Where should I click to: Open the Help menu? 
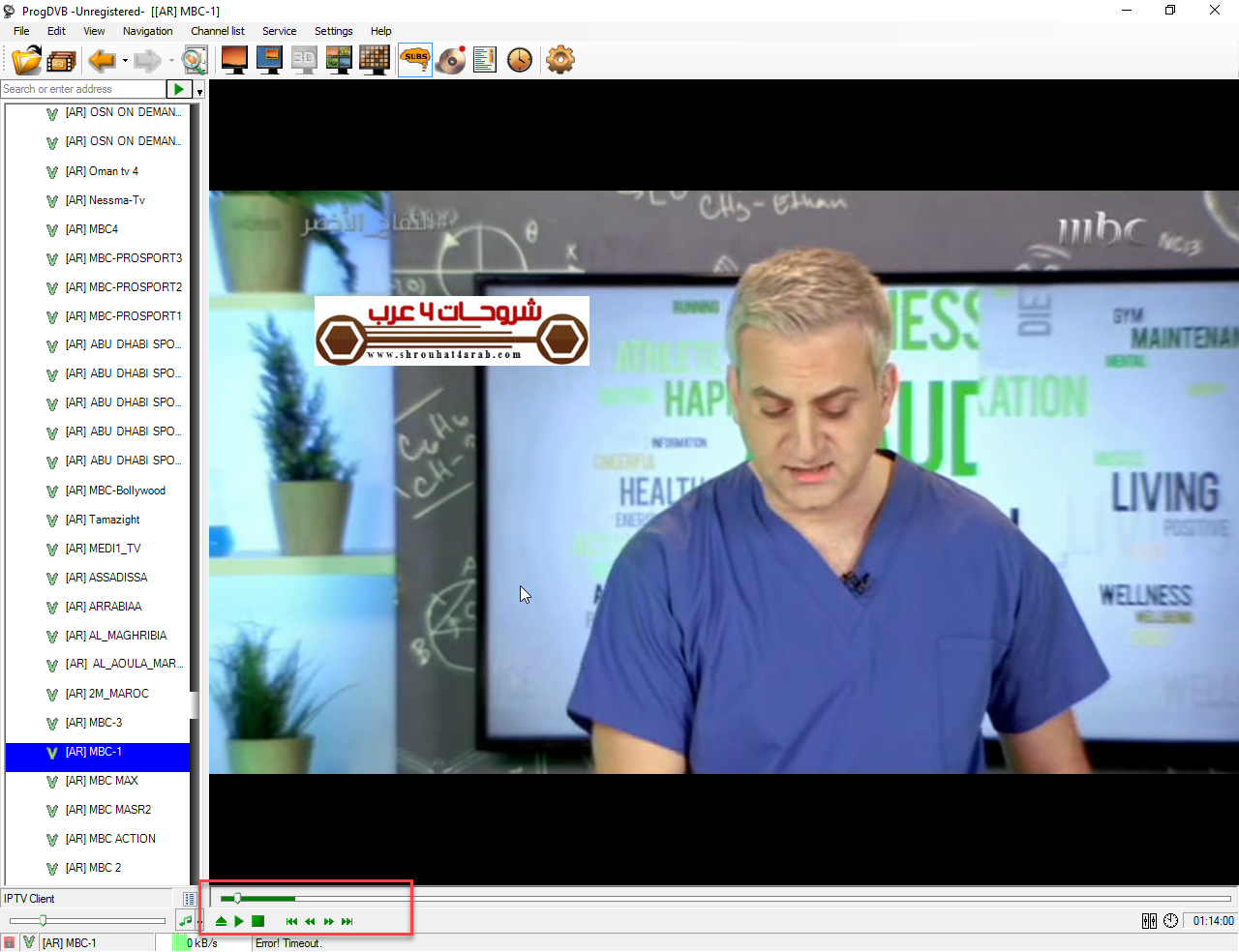click(381, 31)
